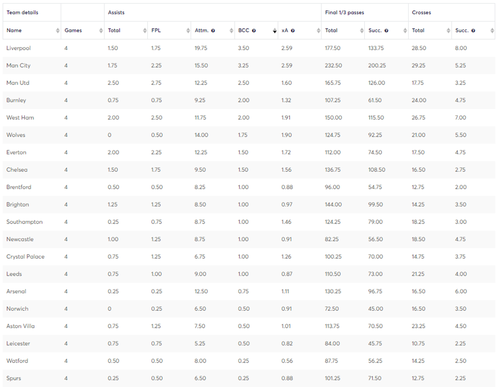This screenshot has width=500, height=387.
Task: Click Arsenal's xA value 1.11
Action: pos(285,291)
